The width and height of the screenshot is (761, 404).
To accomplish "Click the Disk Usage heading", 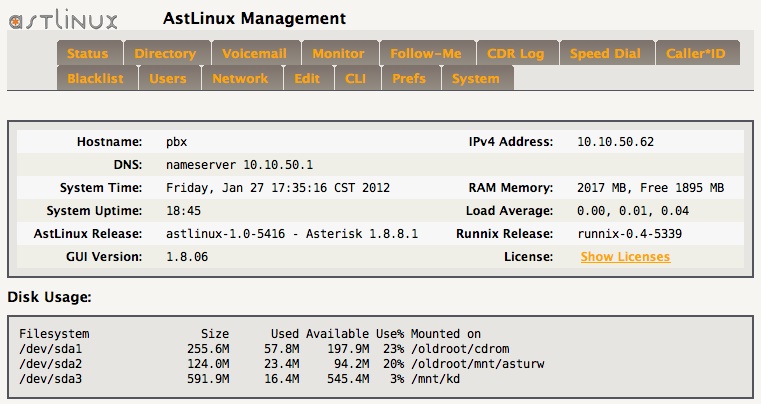I will tap(50, 297).
